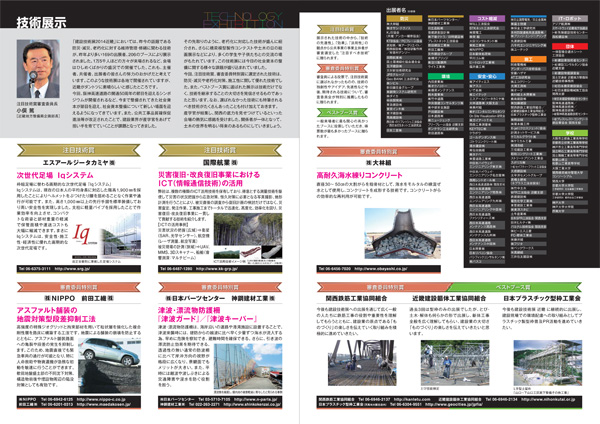Screen dimensions: 600x424
Task: Click 審査委員特別賞 banner above 大林組
Action: pyautogui.click(x=379, y=152)
